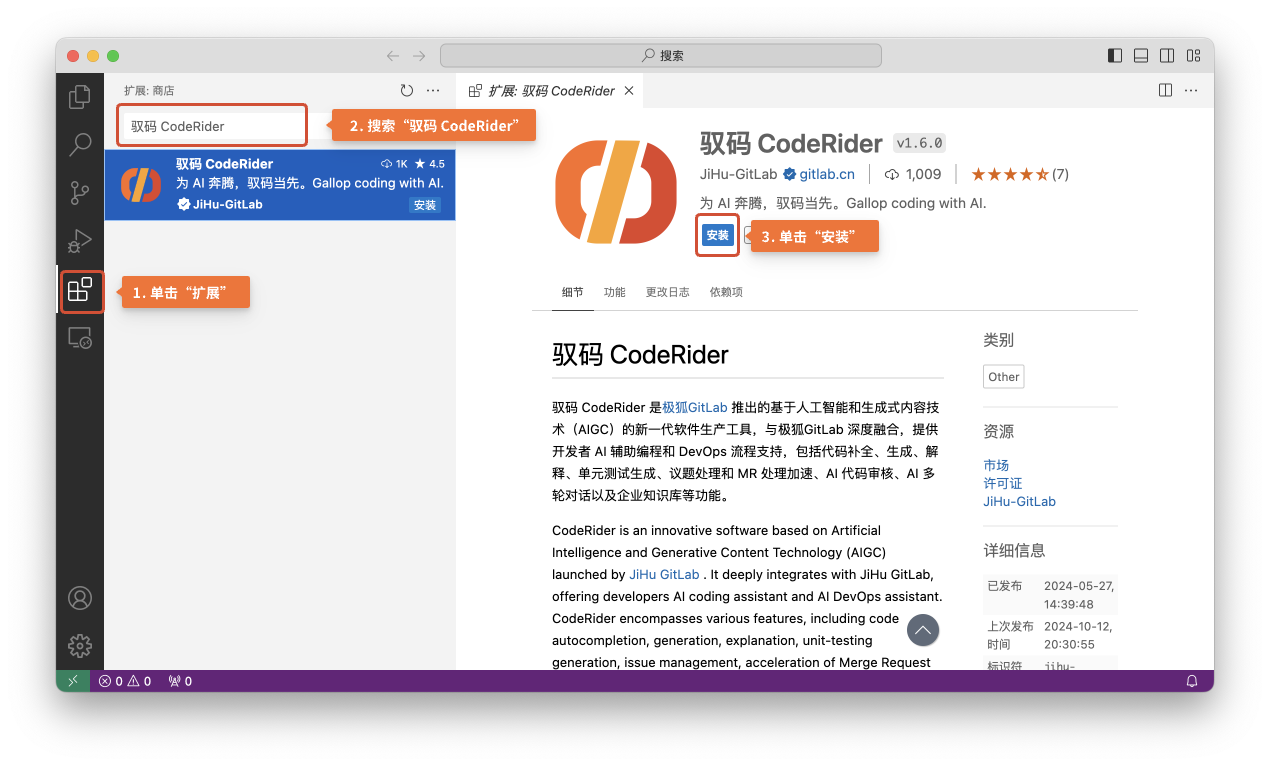This screenshot has width=1270, height=766.
Task: Toggle the secondary side bar layout
Action: tap(1167, 56)
